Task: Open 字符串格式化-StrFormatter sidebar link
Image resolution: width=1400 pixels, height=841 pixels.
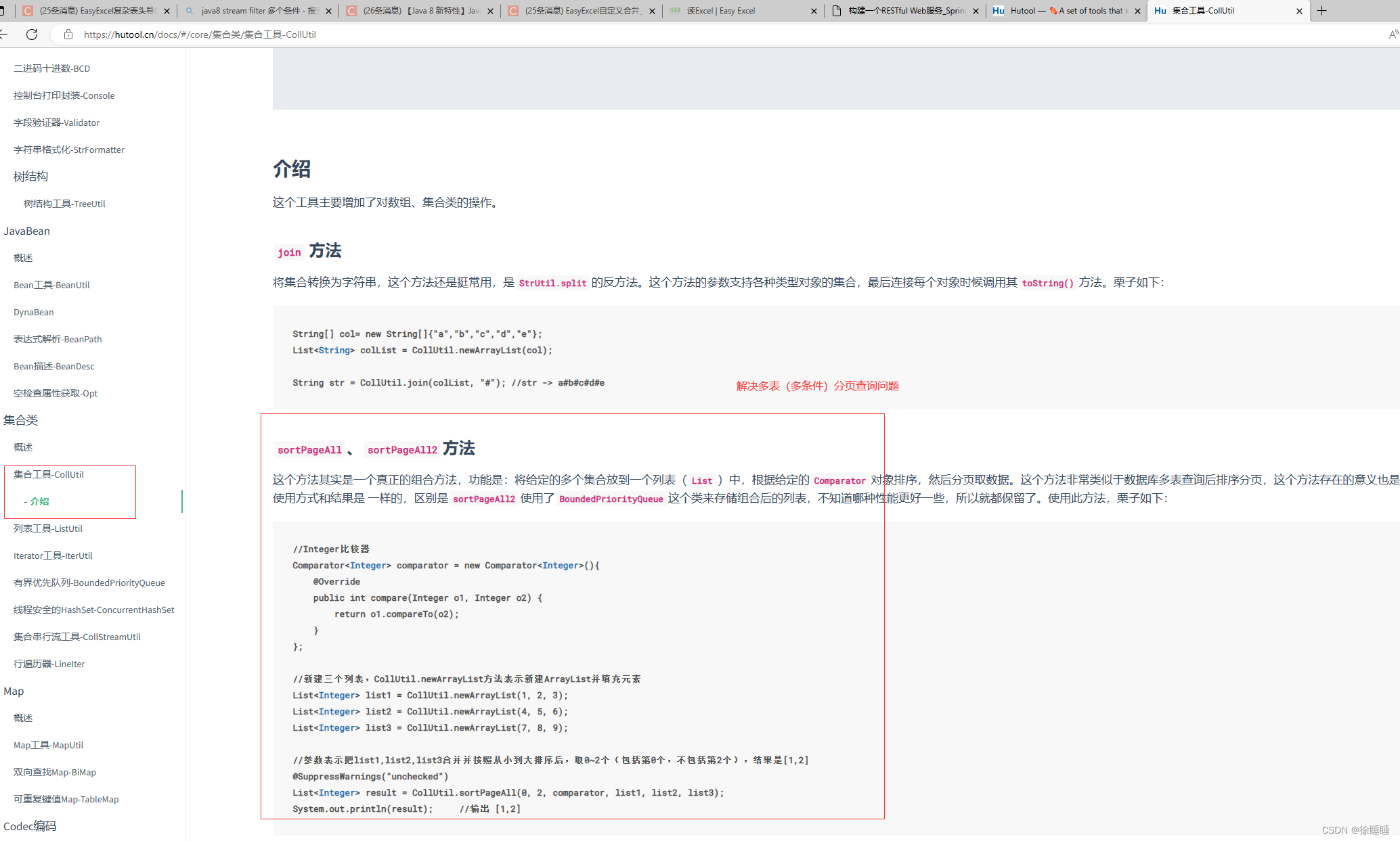Action: click(69, 150)
